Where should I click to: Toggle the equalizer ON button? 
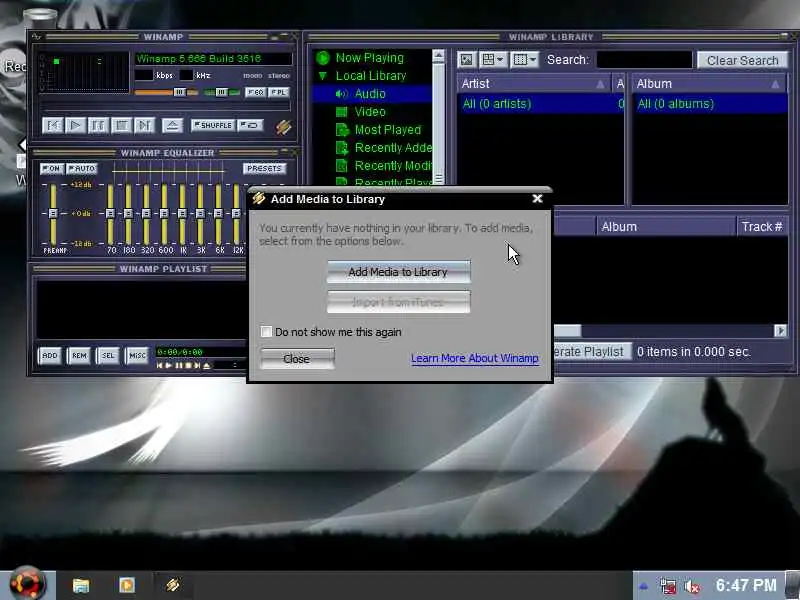(52, 168)
